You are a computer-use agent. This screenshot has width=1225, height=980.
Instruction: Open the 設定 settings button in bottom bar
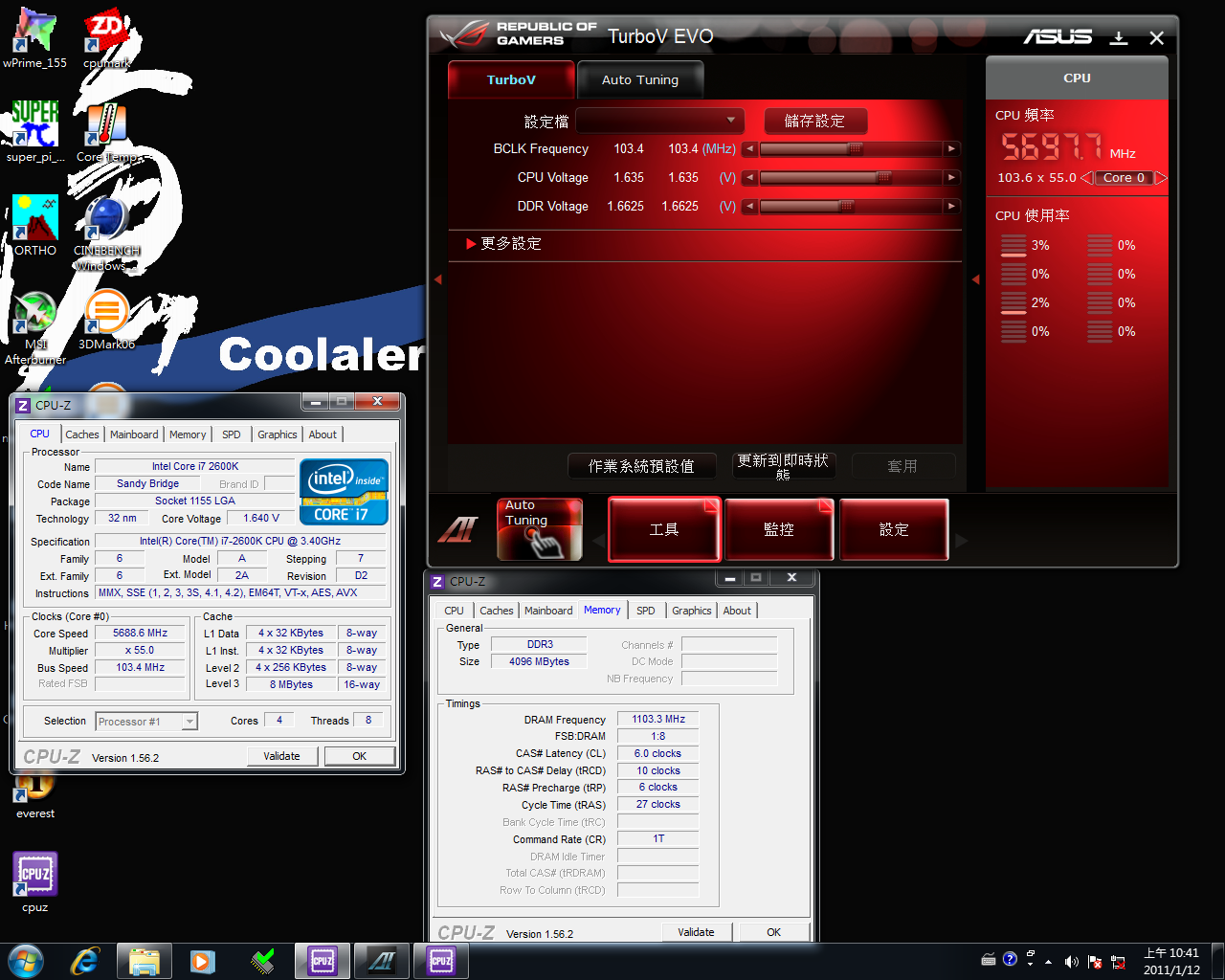[894, 529]
